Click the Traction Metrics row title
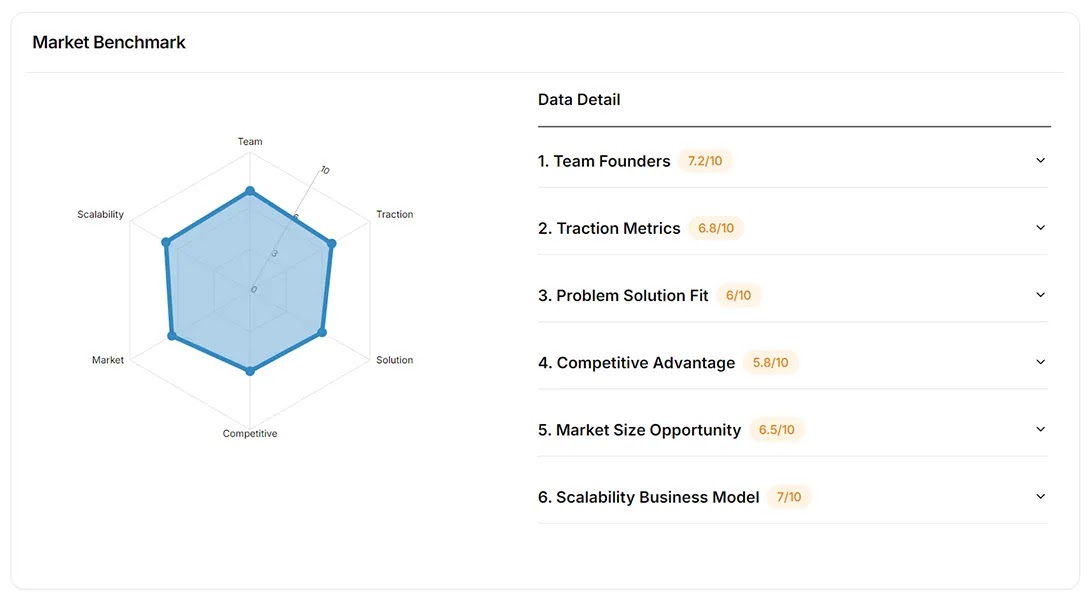Viewport: 1089px width, 600px height. point(609,228)
